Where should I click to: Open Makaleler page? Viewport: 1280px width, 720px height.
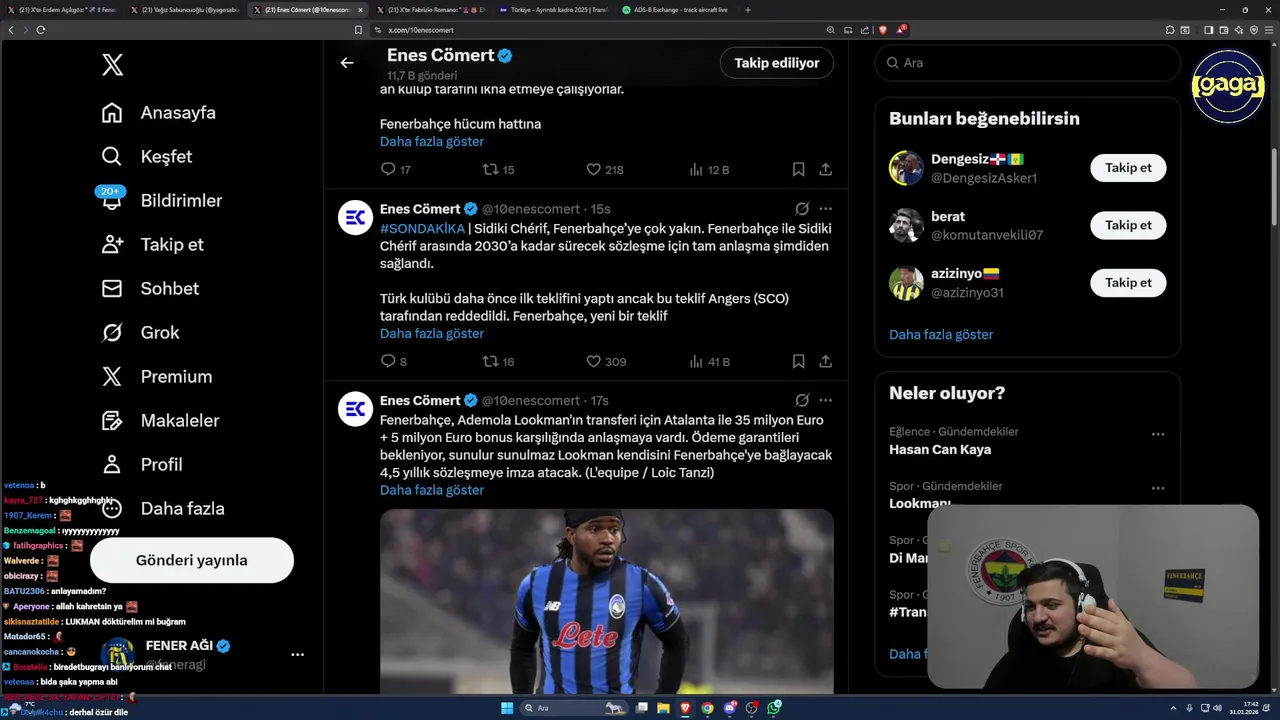tap(160, 421)
